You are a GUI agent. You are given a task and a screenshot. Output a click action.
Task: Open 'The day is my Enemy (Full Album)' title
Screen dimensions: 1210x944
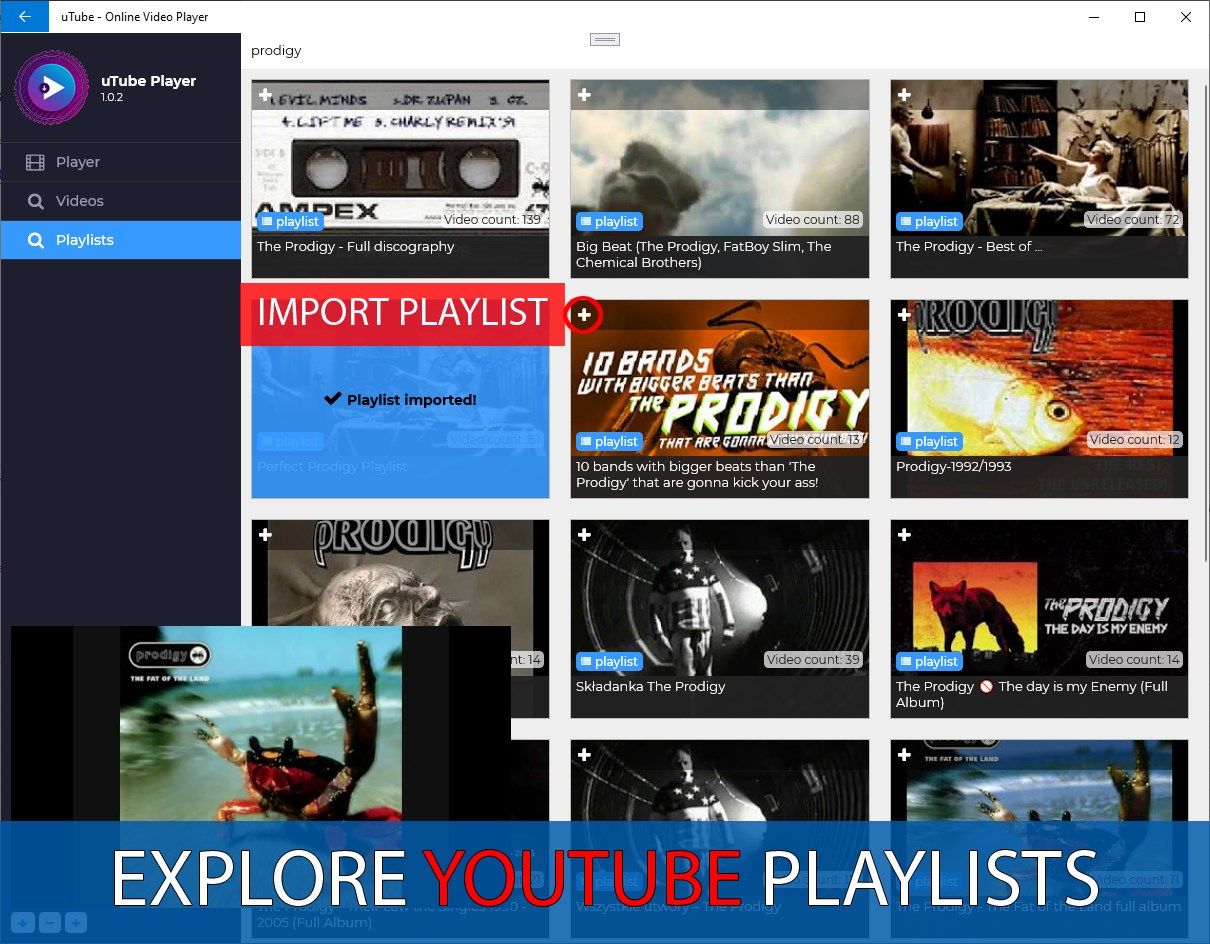(1032, 694)
